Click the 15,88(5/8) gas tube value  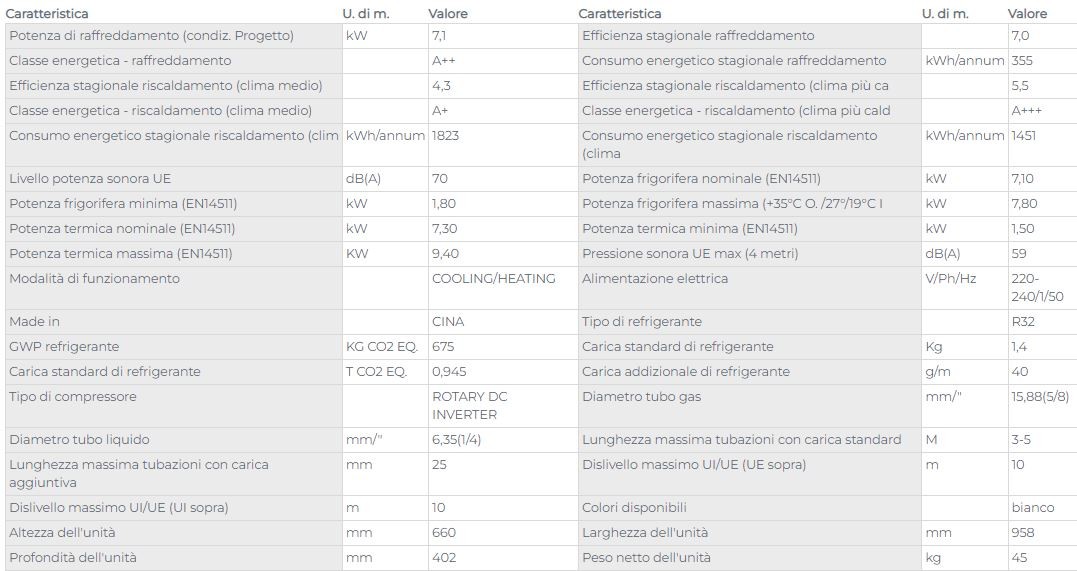1040,396
